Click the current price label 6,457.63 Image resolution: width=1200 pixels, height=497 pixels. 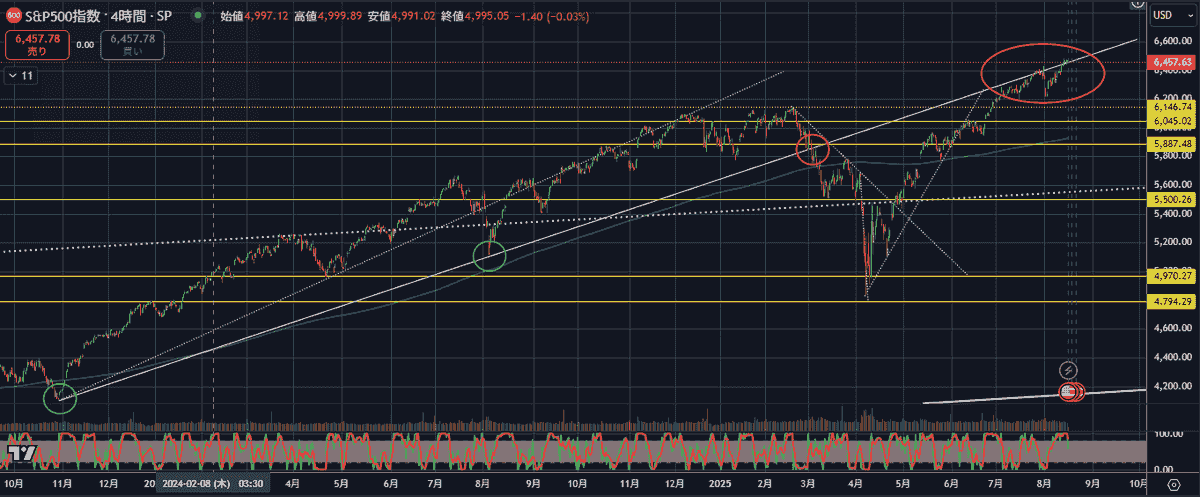click(x=1172, y=62)
